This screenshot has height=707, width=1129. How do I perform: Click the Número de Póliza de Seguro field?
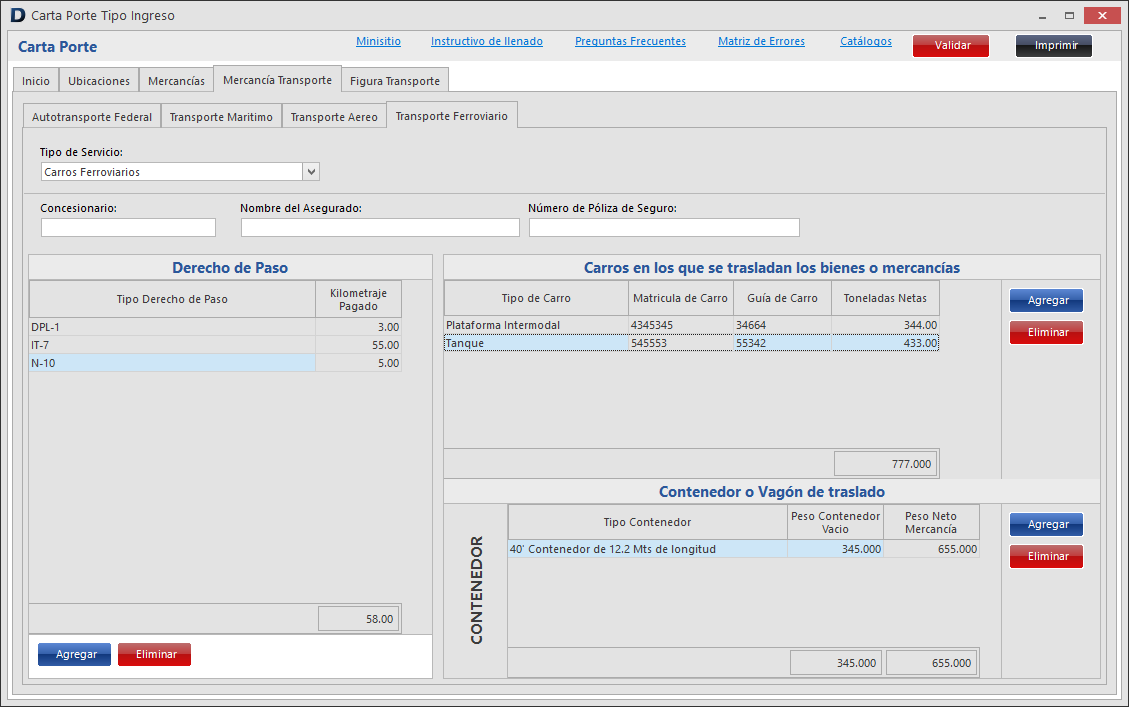pyautogui.click(x=664, y=228)
